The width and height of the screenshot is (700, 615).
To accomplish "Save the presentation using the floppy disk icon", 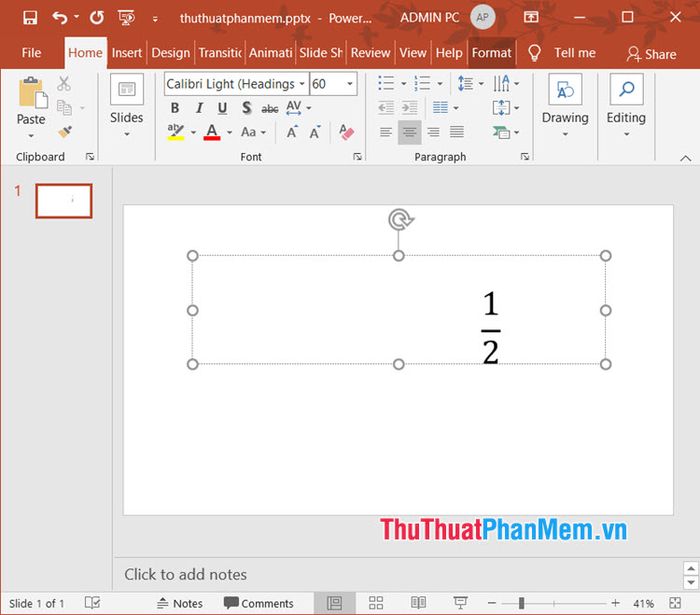I will coord(29,18).
